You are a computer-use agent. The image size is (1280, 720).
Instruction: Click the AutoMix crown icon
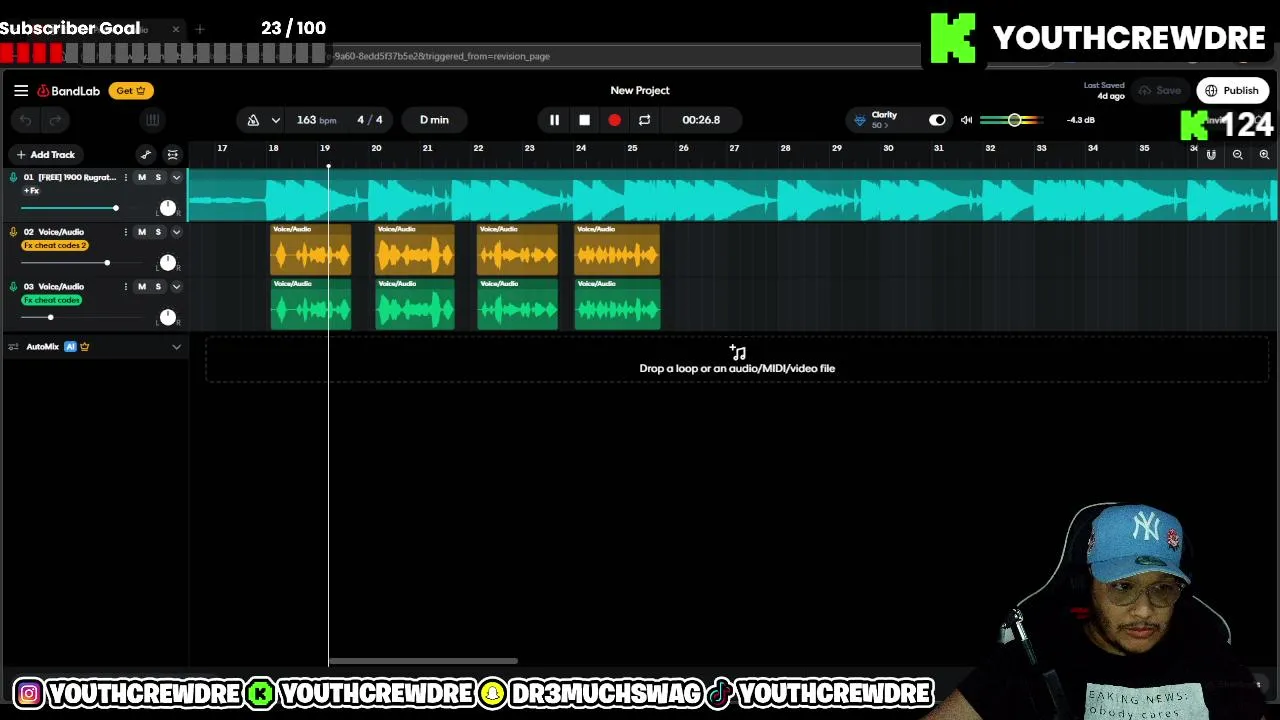pyautogui.click(x=85, y=347)
